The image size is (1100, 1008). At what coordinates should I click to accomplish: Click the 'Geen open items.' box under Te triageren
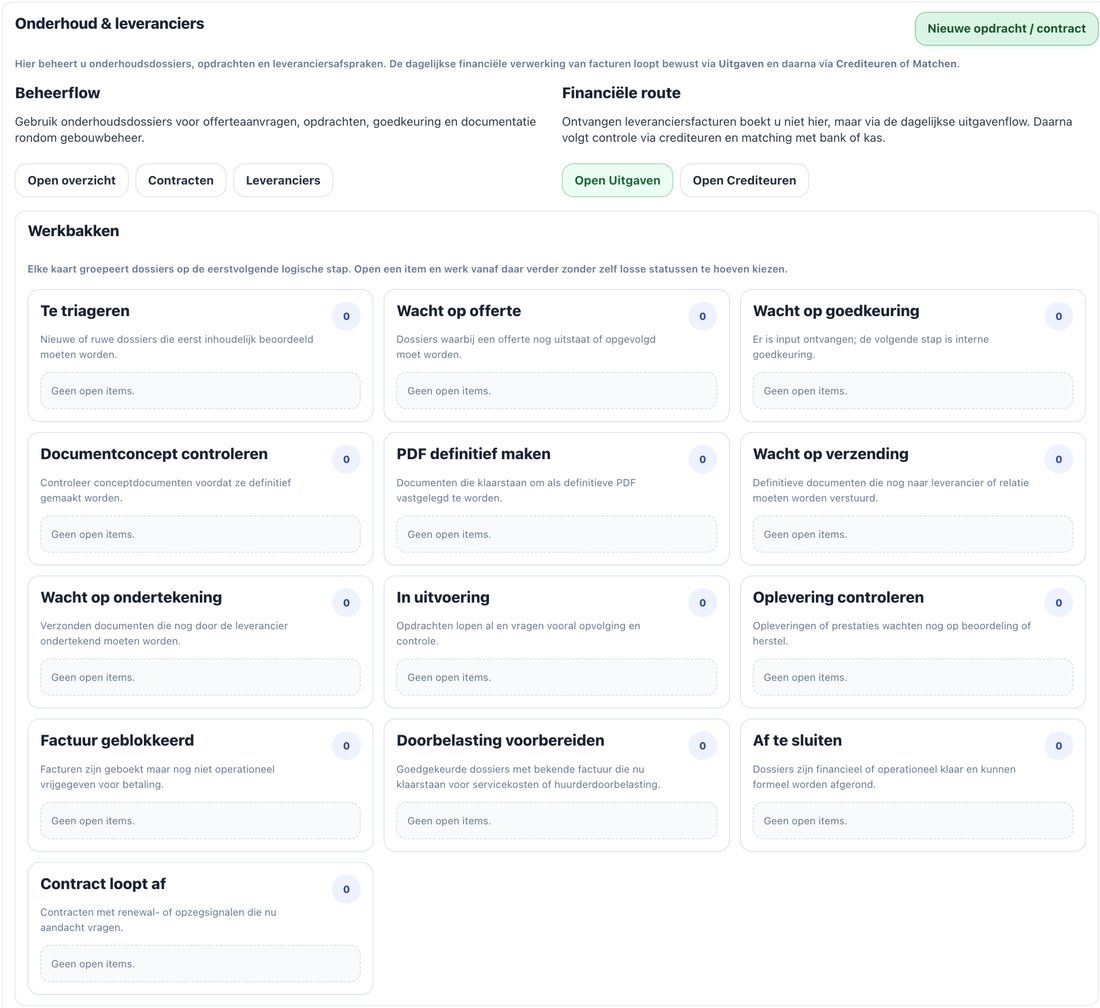click(200, 391)
